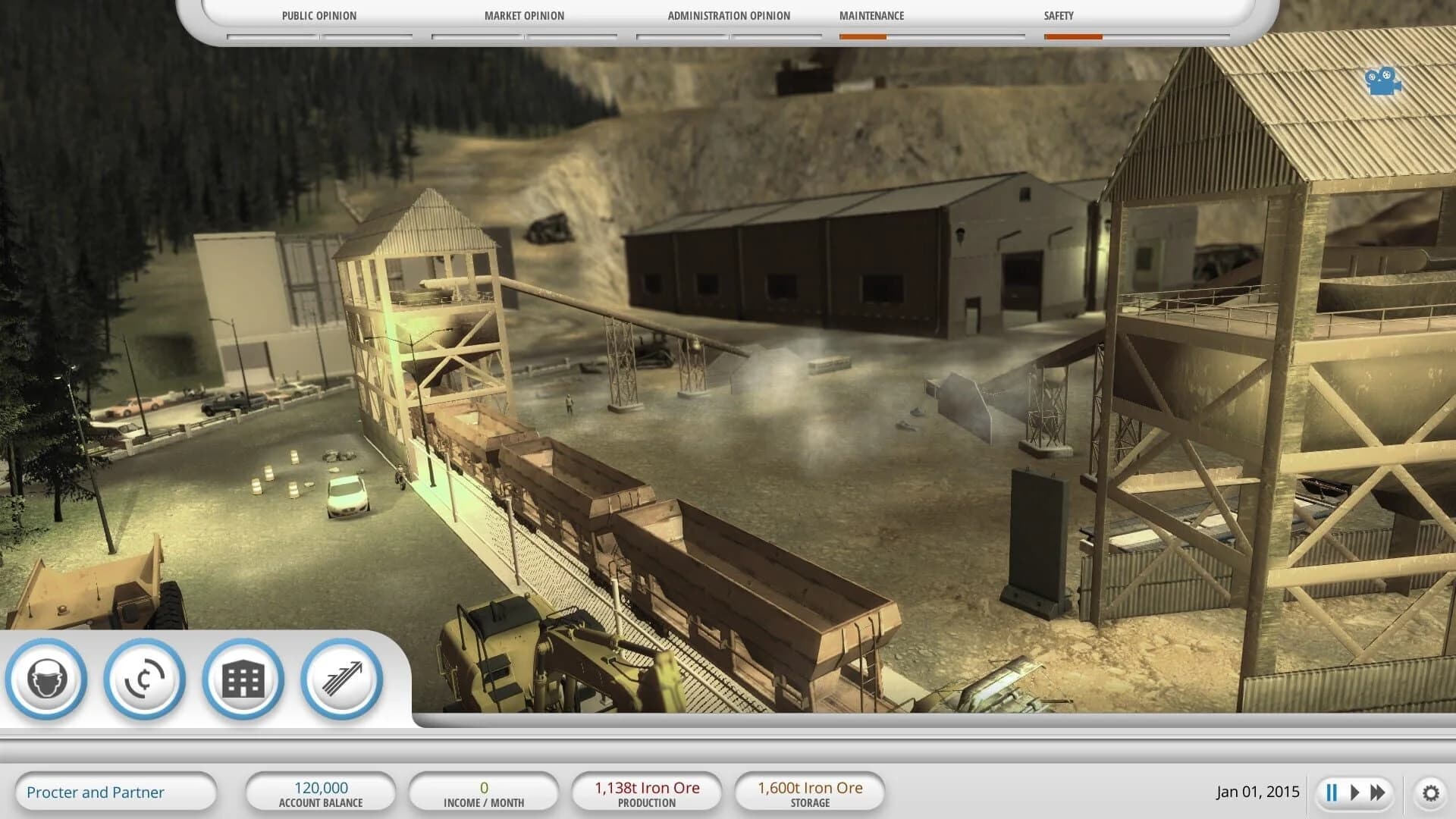The height and width of the screenshot is (819, 1456).
Task: Expand the Market Opinion panel
Action: tap(523, 15)
